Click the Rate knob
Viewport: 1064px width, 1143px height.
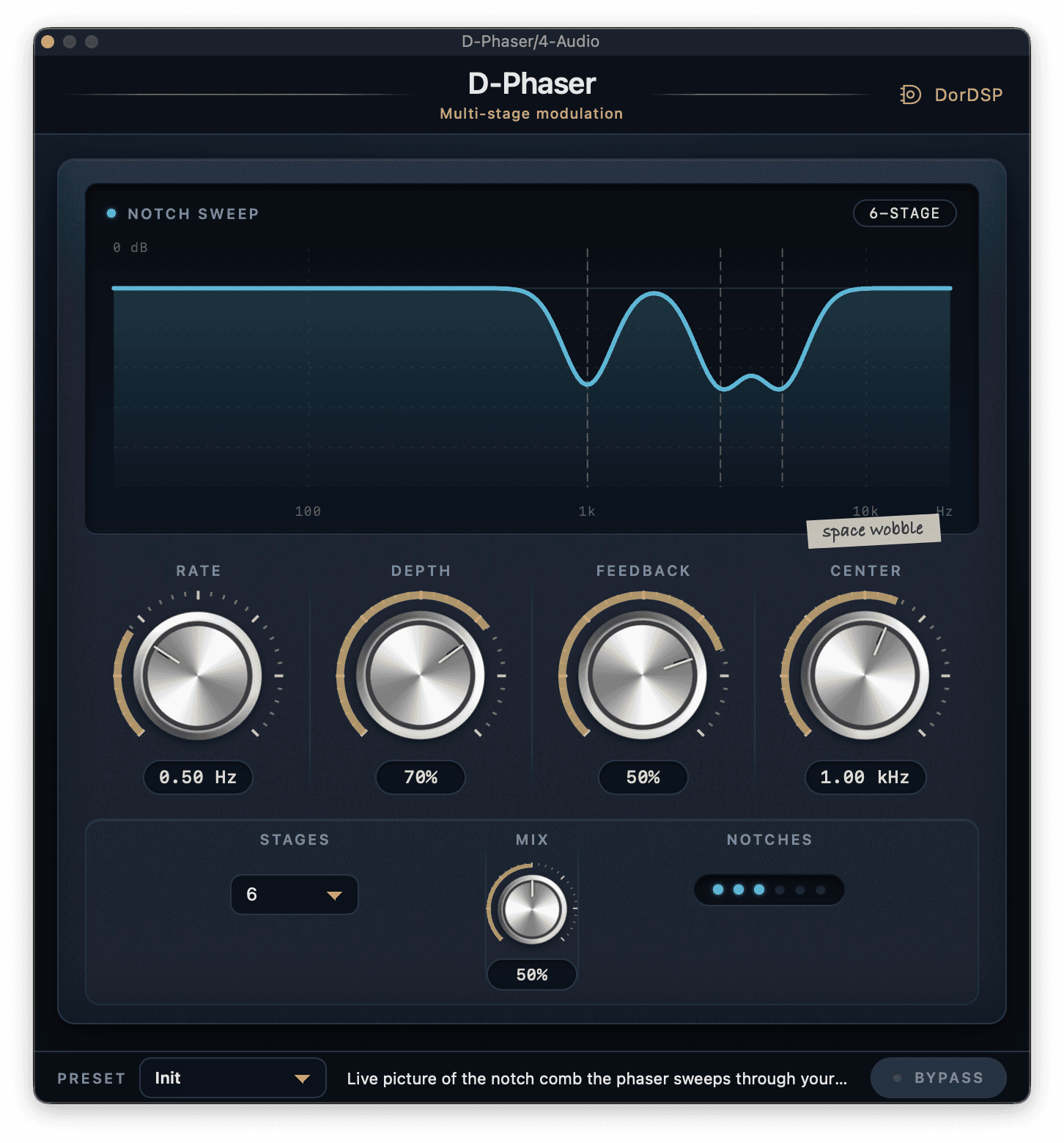pos(197,676)
